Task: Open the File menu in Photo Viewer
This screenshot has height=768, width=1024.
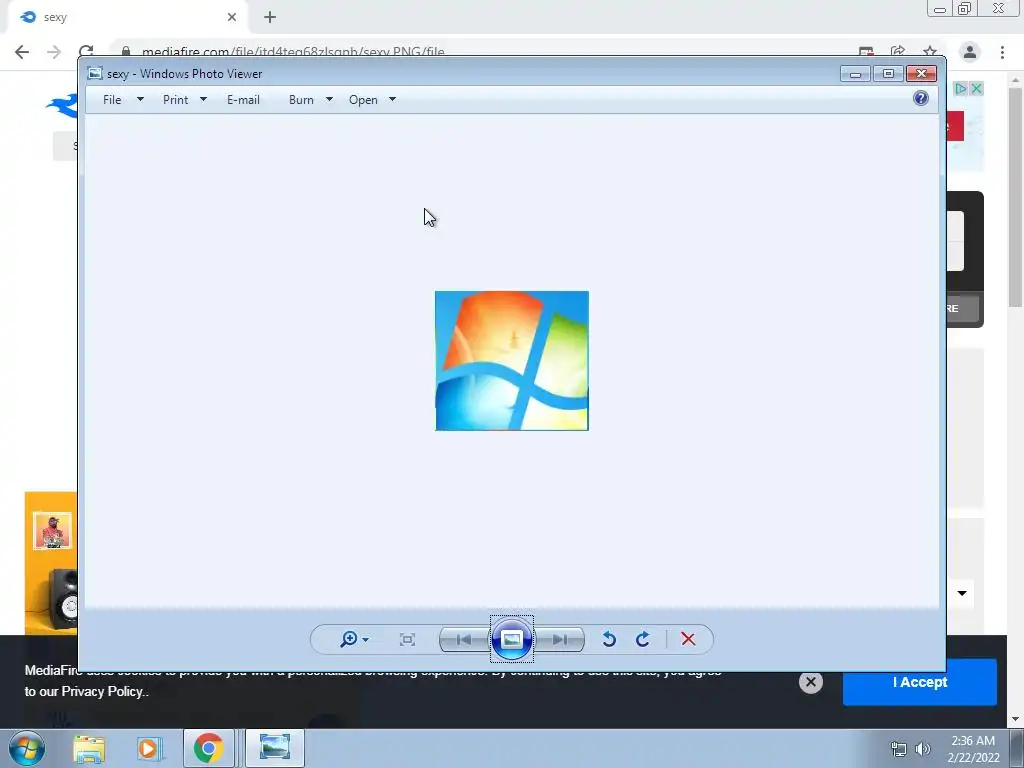Action: [112, 100]
